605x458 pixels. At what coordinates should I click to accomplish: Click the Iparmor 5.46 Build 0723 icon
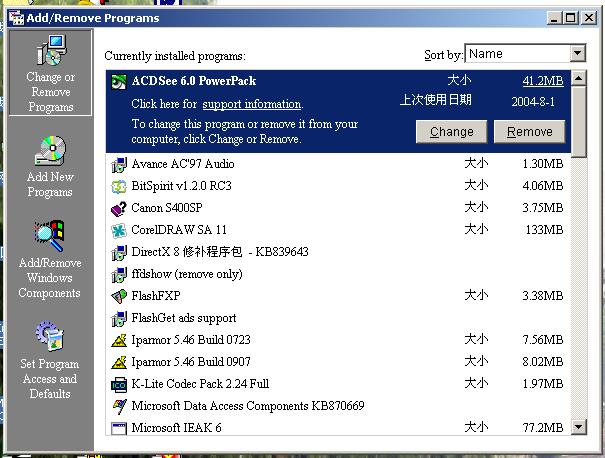[119, 340]
